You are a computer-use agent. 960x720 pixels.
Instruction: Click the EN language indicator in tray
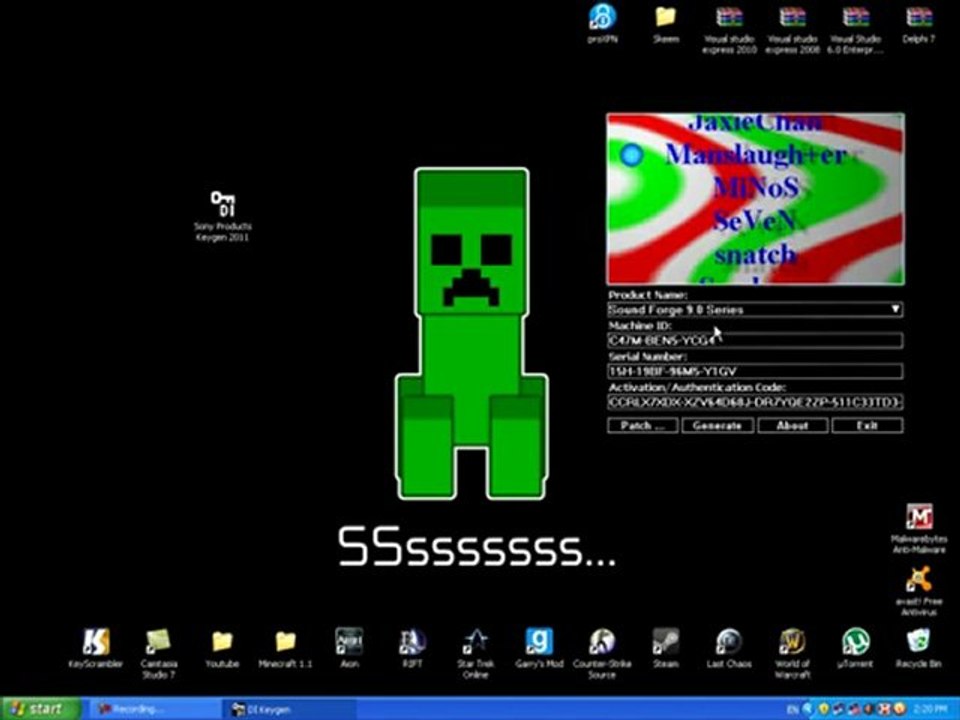point(792,709)
